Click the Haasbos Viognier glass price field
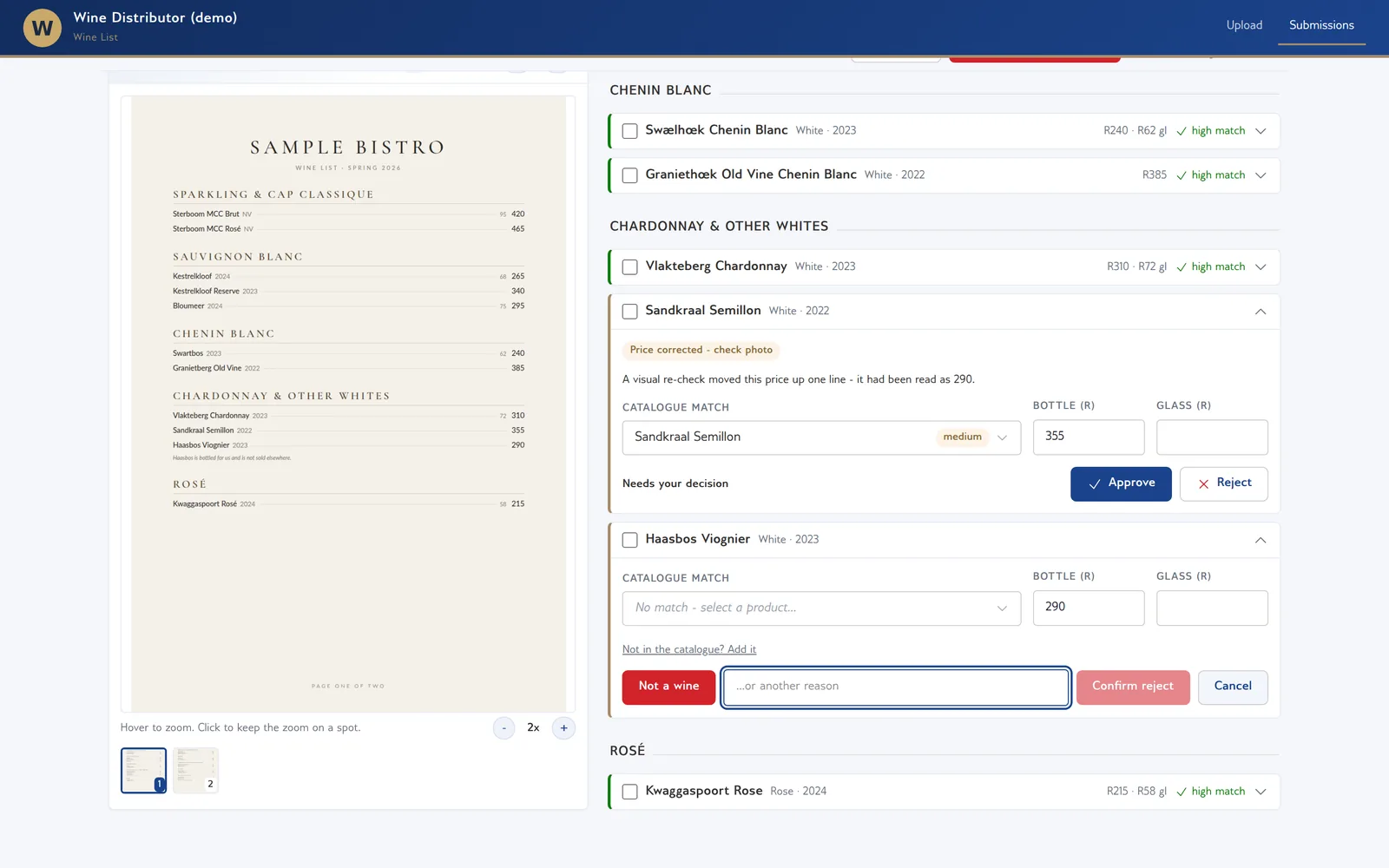 [x=1212, y=608]
